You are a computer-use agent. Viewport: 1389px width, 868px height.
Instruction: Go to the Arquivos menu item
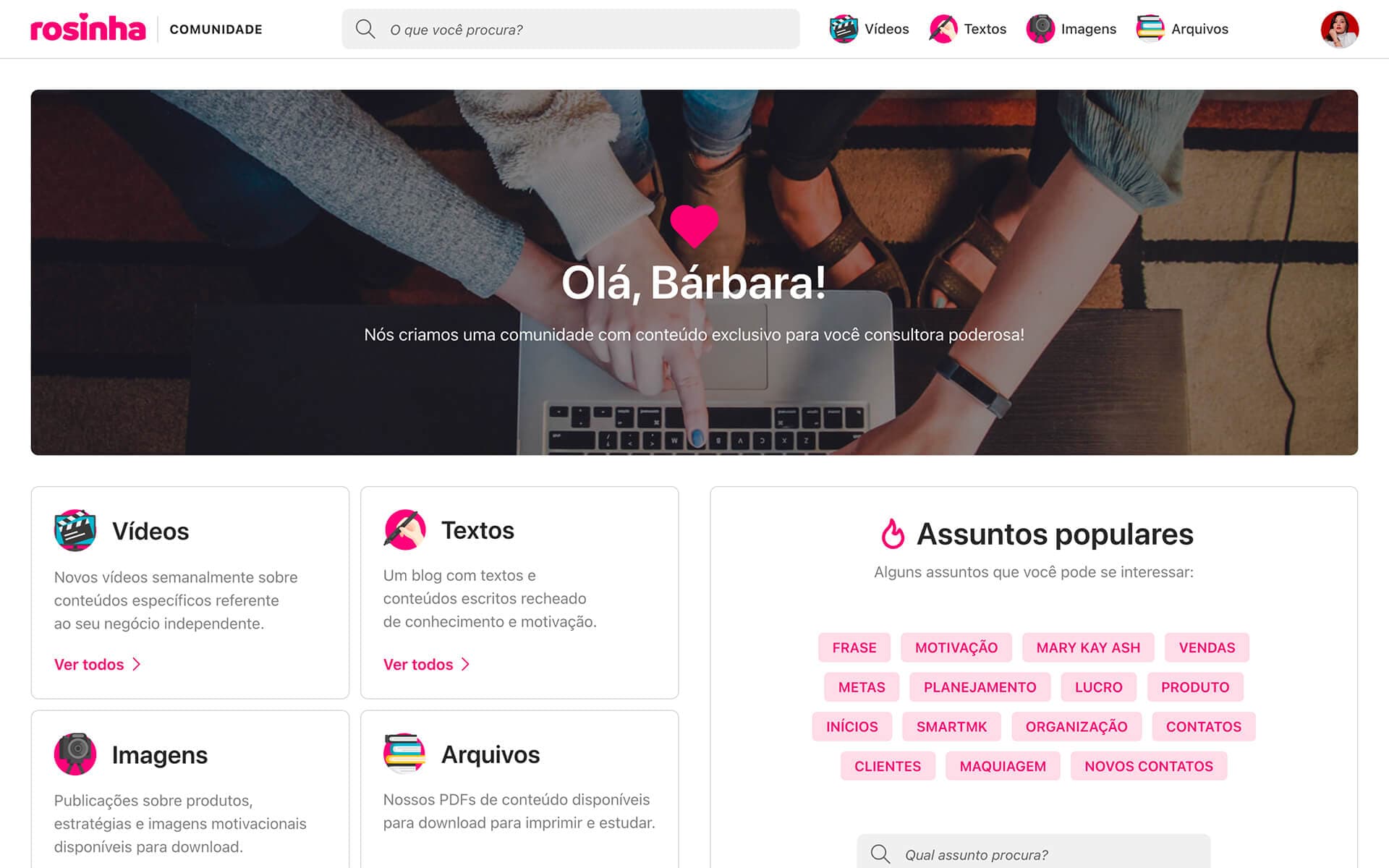click(x=1182, y=29)
